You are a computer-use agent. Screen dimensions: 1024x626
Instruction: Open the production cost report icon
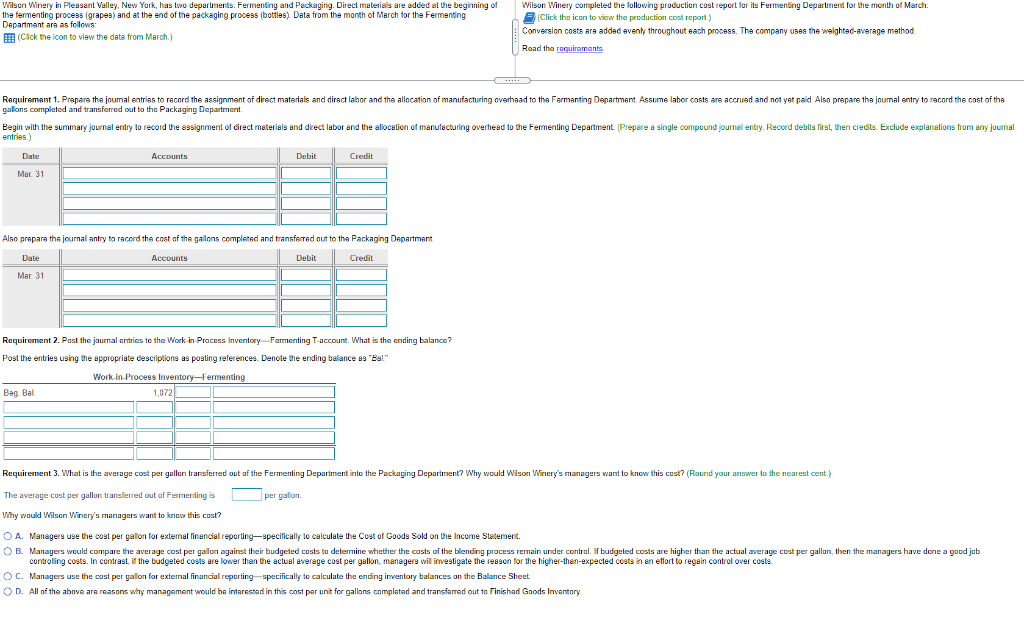coord(529,18)
